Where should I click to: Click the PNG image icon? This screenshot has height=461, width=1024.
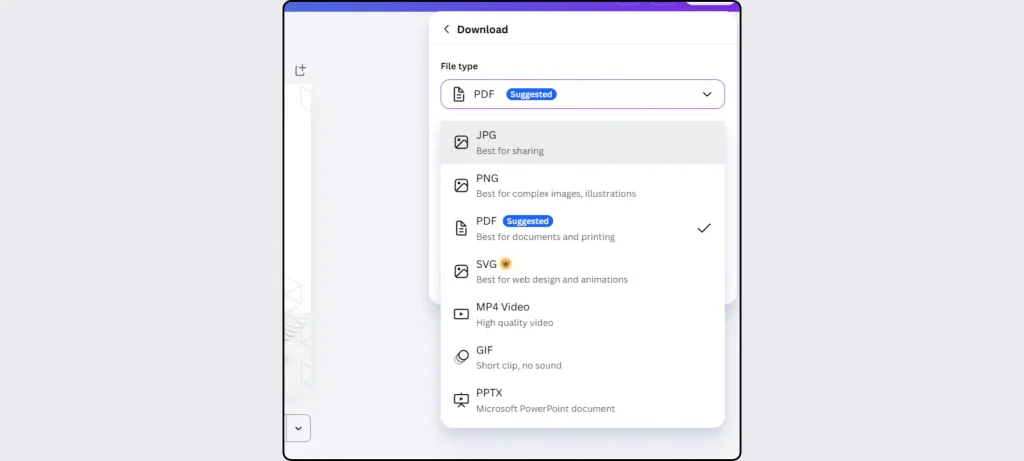(x=461, y=185)
